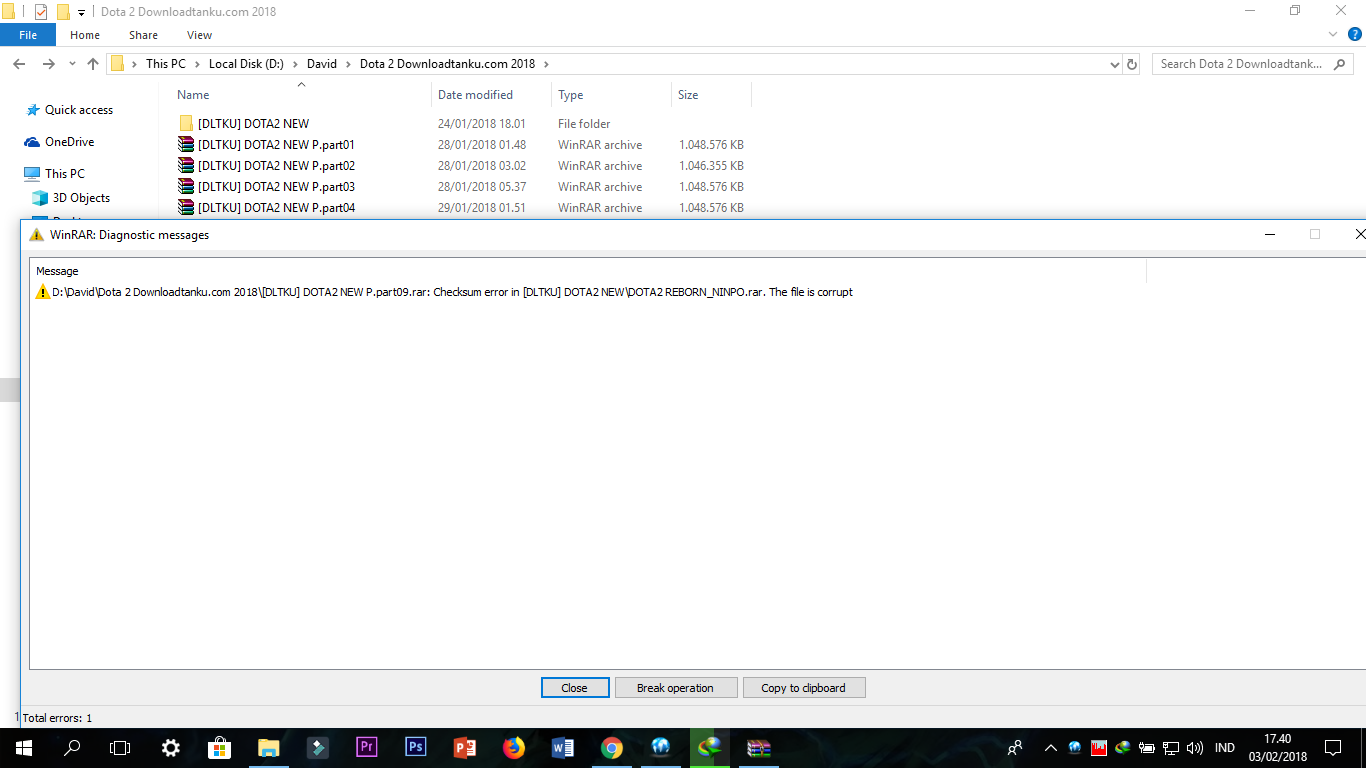The height and width of the screenshot is (768, 1366).
Task: Open Google Chrome from taskbar
Action: click(612, 748)
